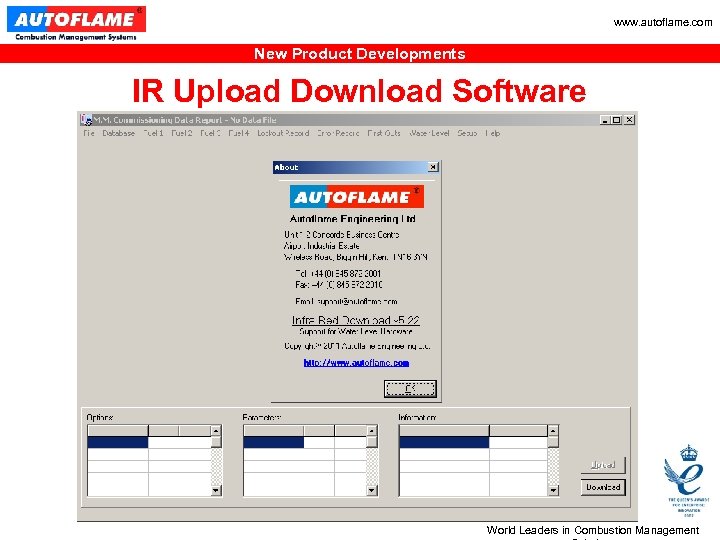Click the Upload button
The image size is (720, 540).
click(x=603, y=465)
